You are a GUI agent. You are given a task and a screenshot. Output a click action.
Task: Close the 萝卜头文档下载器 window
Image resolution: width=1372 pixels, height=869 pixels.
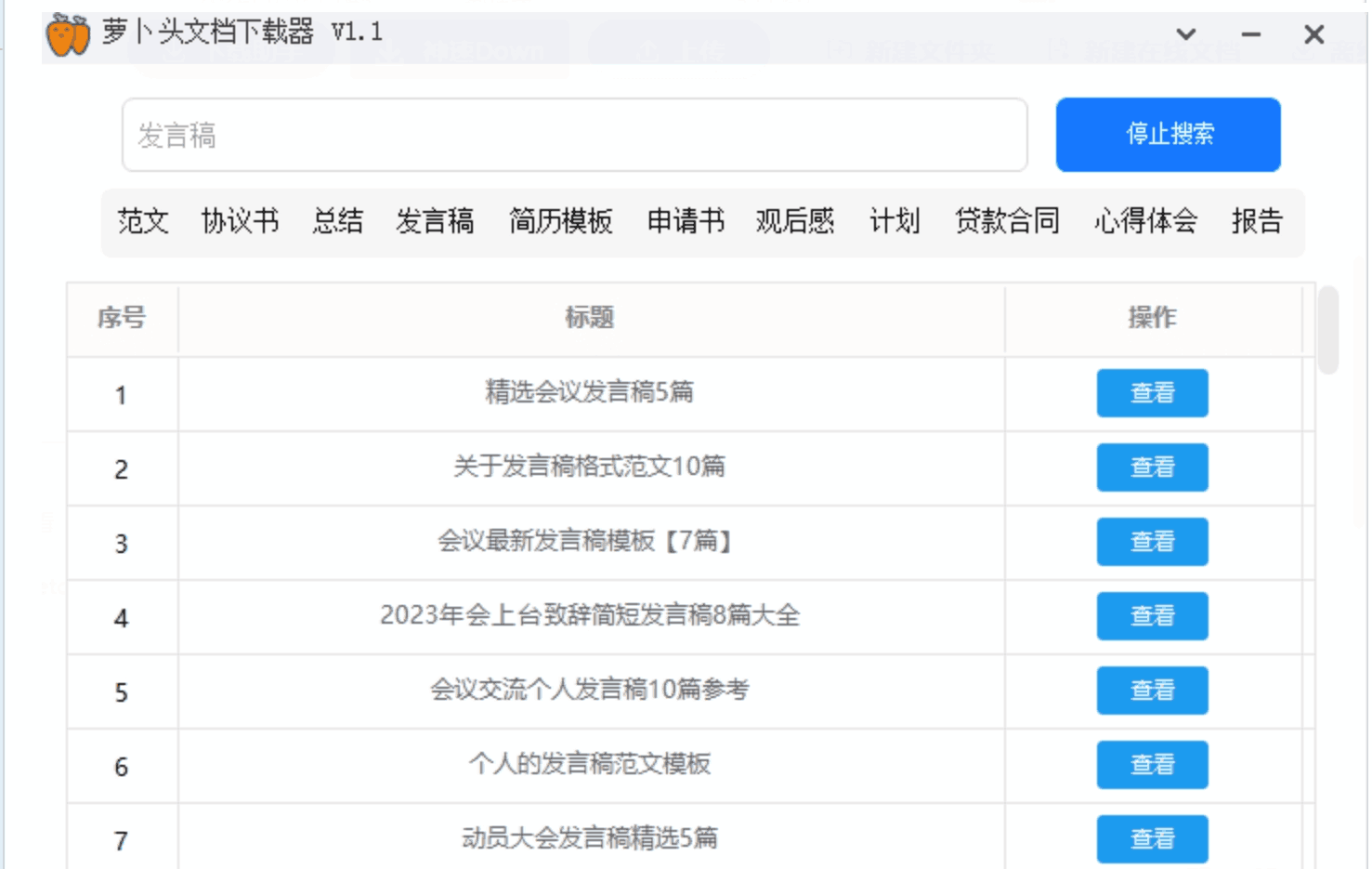point(1313,35)
